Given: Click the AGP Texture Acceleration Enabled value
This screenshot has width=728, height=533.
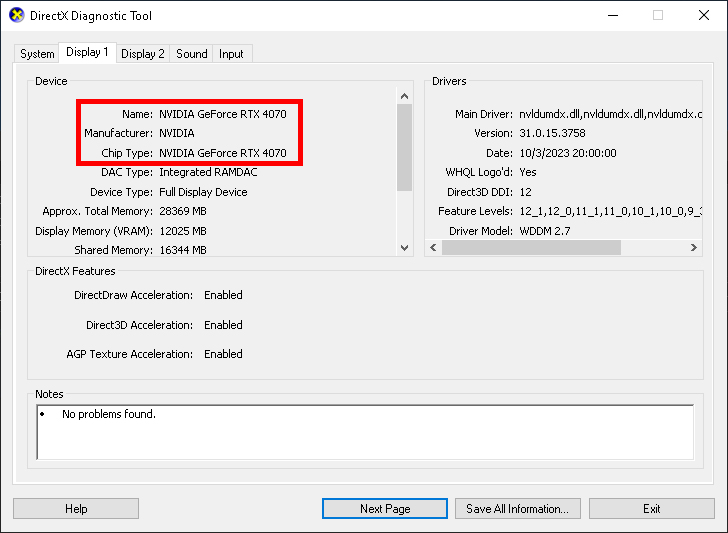Looking at the screenshot, I should (x=223, y=354).
